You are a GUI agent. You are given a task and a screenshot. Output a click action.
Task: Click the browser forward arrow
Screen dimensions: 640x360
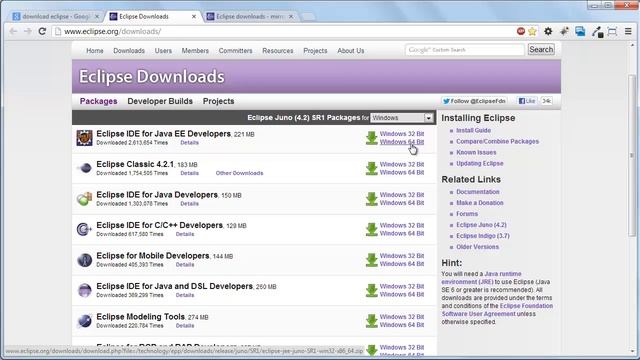[x=28, y=31]
